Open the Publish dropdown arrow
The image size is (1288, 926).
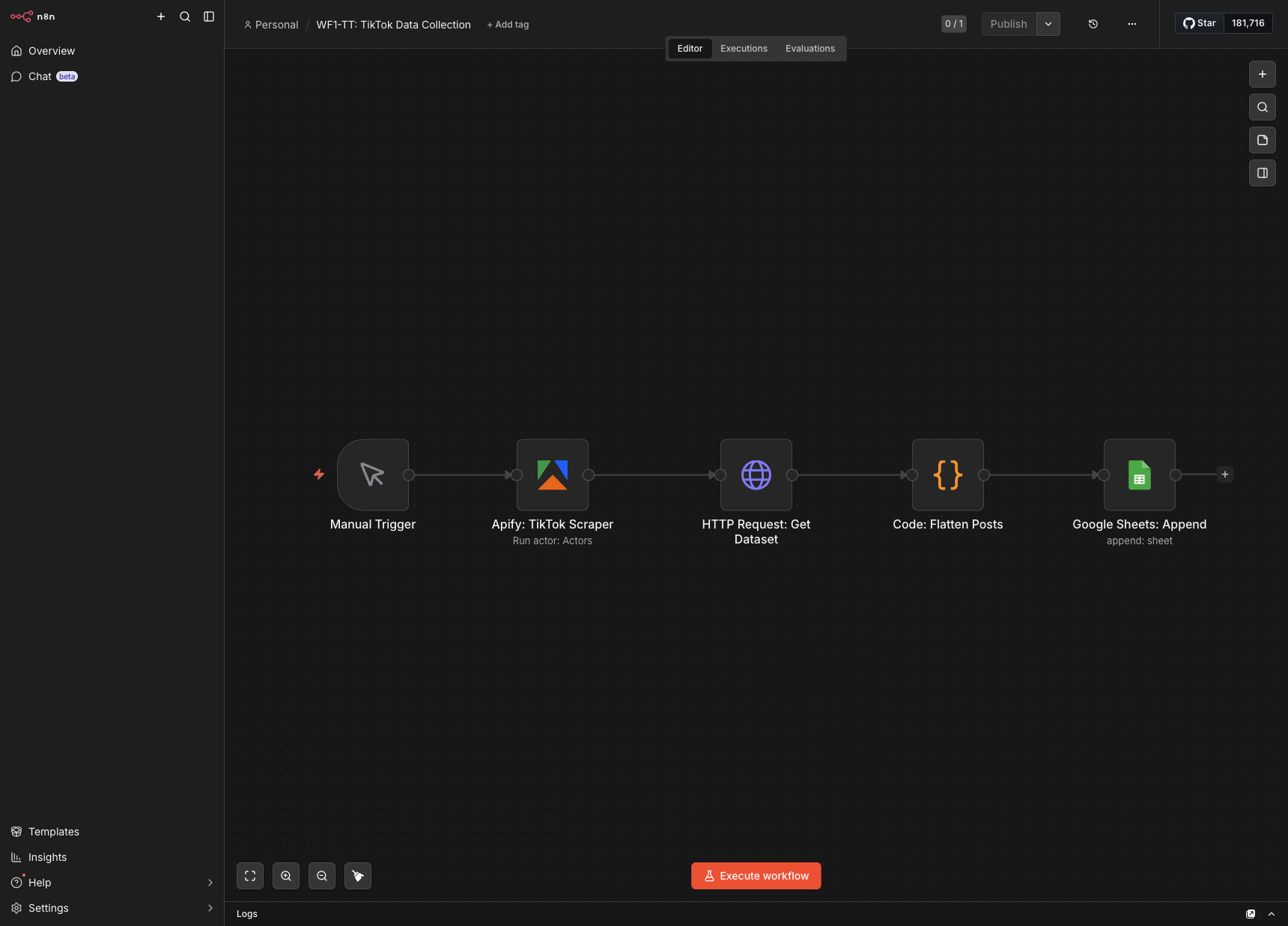tap(1048, 24)
